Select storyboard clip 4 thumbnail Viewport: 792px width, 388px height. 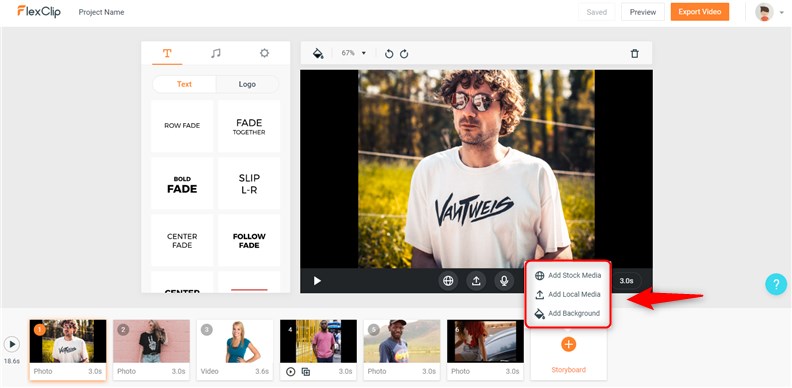point(318,341)
